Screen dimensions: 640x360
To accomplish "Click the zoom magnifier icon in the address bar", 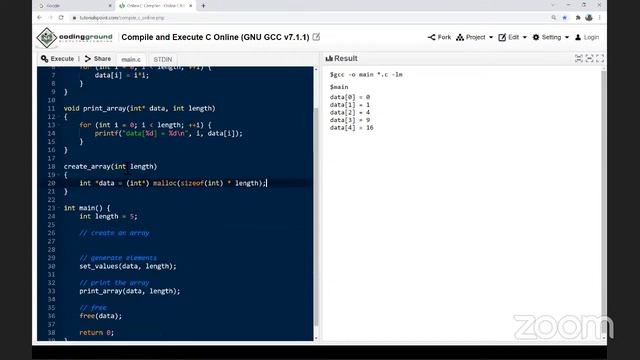I will tap(553, 18).
